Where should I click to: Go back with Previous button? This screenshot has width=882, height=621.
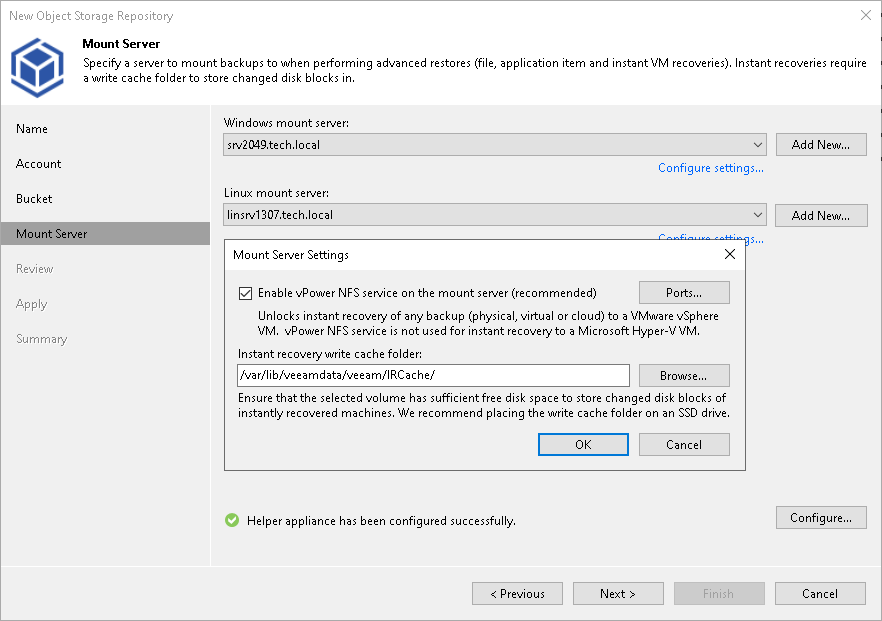[518, 593]
